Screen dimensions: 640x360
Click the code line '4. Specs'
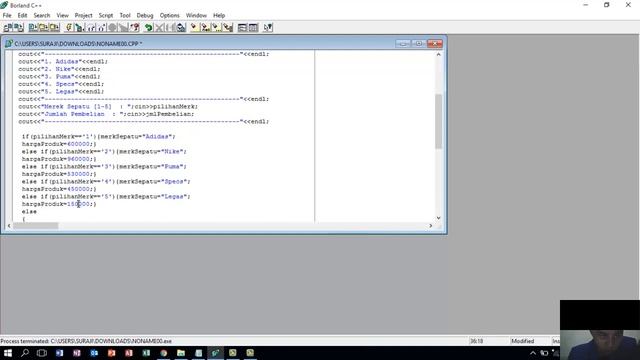point(61,84)
